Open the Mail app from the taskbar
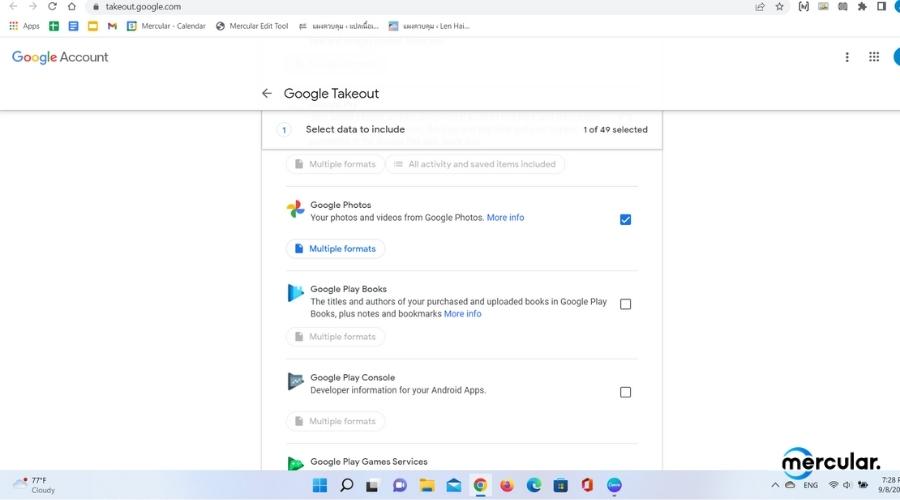Screen dimensions: 900x500 (x=453, y=486)
